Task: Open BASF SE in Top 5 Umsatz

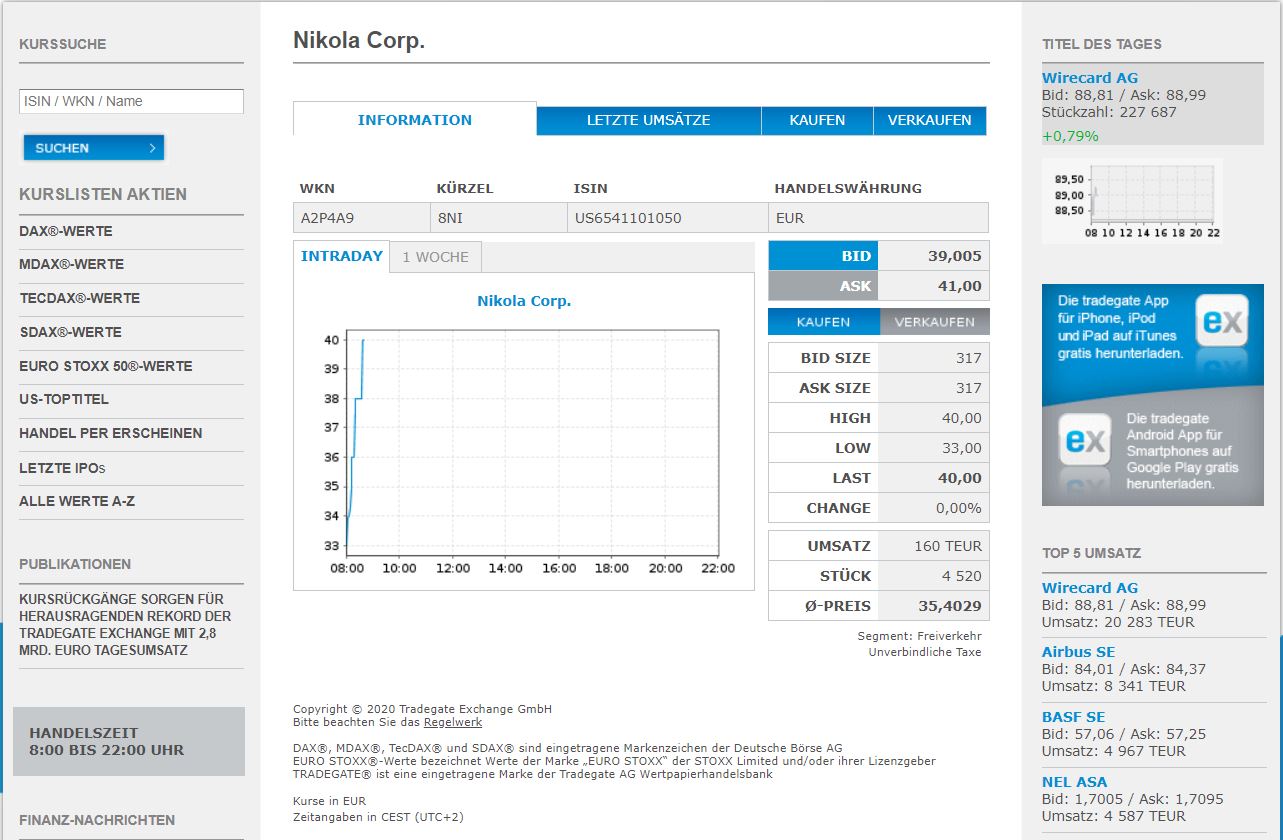Action: tap(1074, 717)
